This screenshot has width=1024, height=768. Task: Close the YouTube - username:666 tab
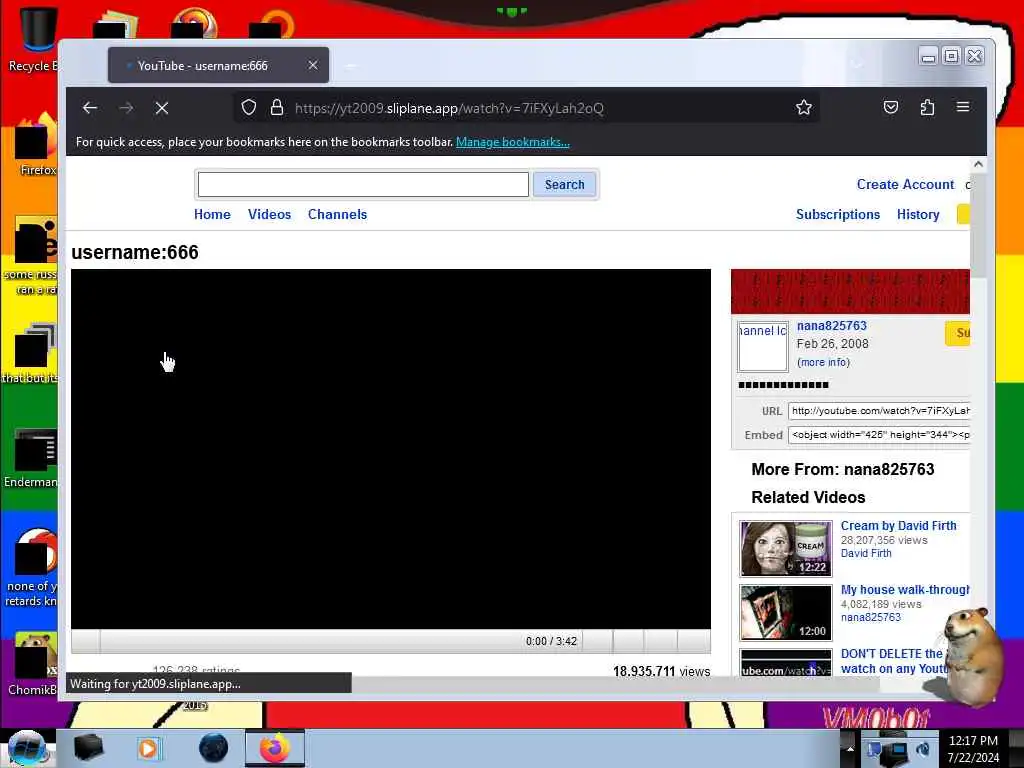313,65
